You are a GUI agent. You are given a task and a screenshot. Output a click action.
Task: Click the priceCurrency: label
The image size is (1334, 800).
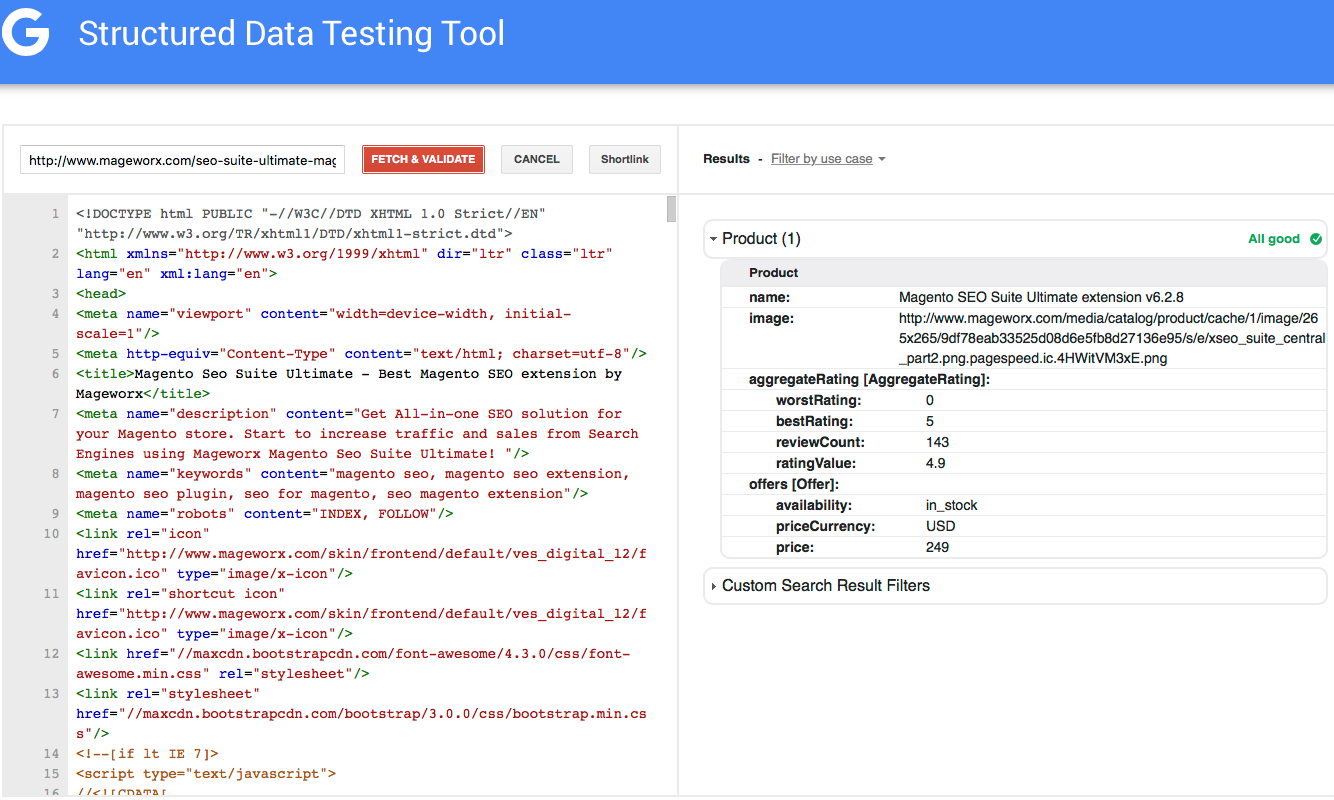(825, 527)
